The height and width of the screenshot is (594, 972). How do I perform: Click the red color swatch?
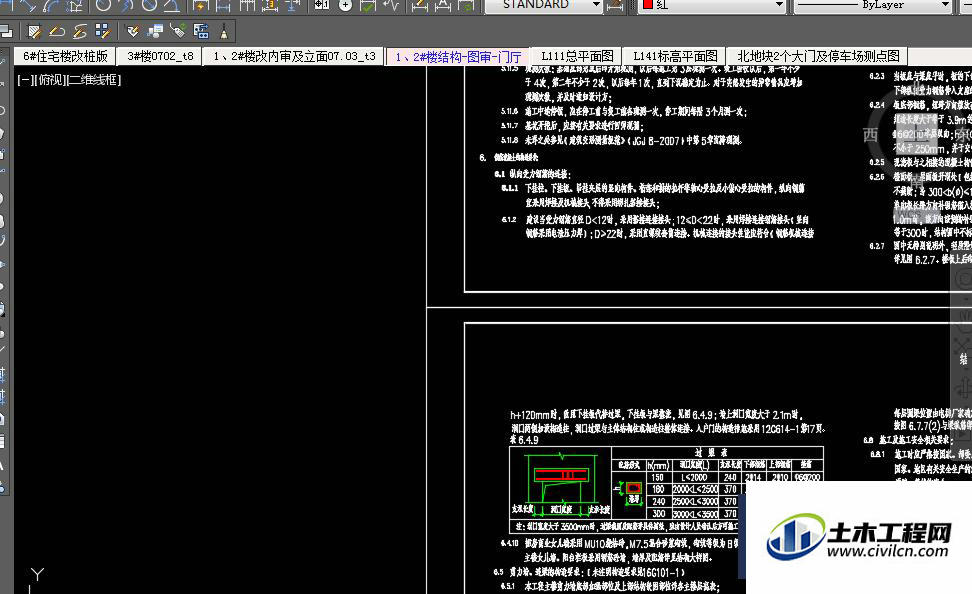[648, 4]
